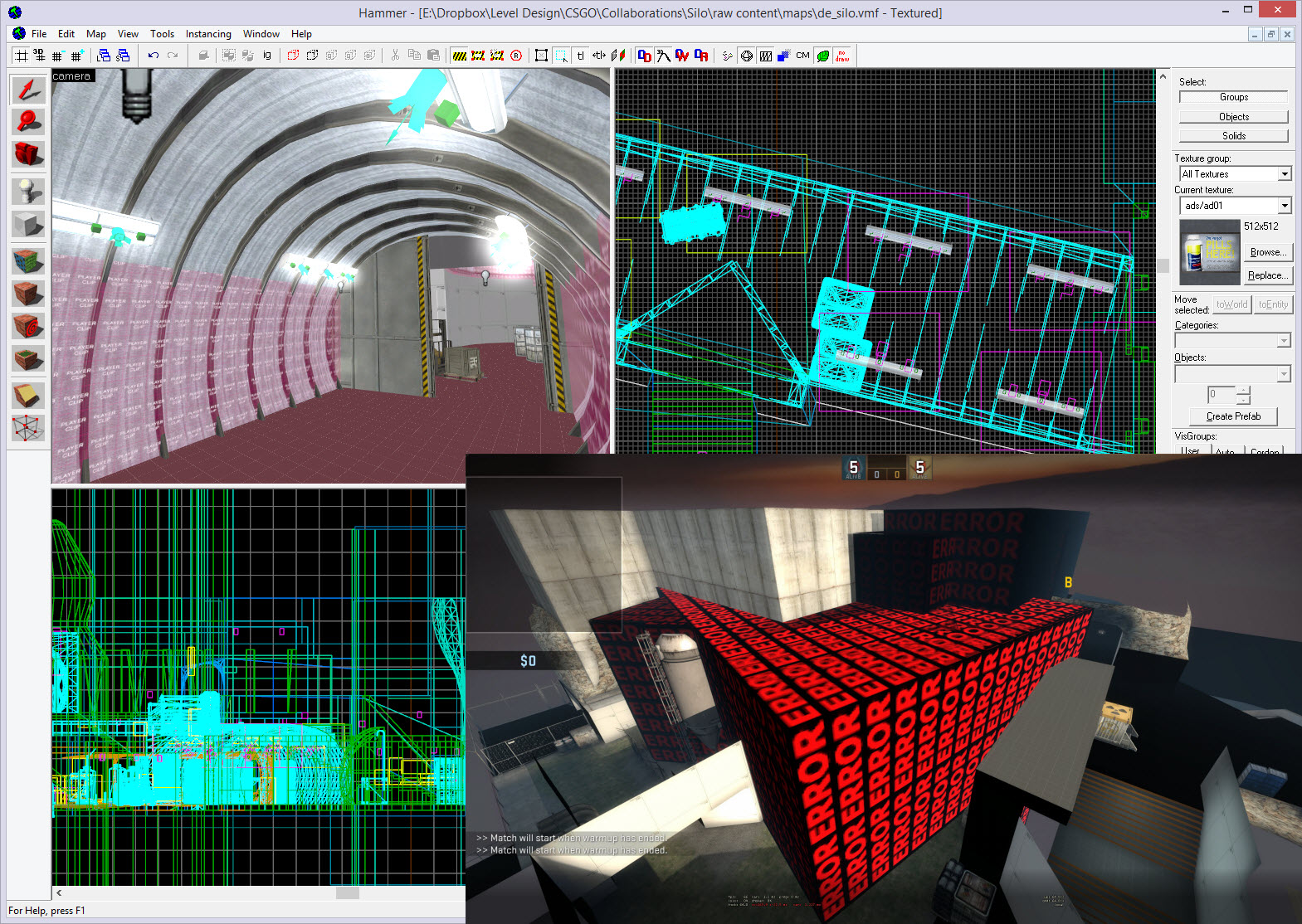
Task: Activate the Clipping tool
Action: (28, 396)
